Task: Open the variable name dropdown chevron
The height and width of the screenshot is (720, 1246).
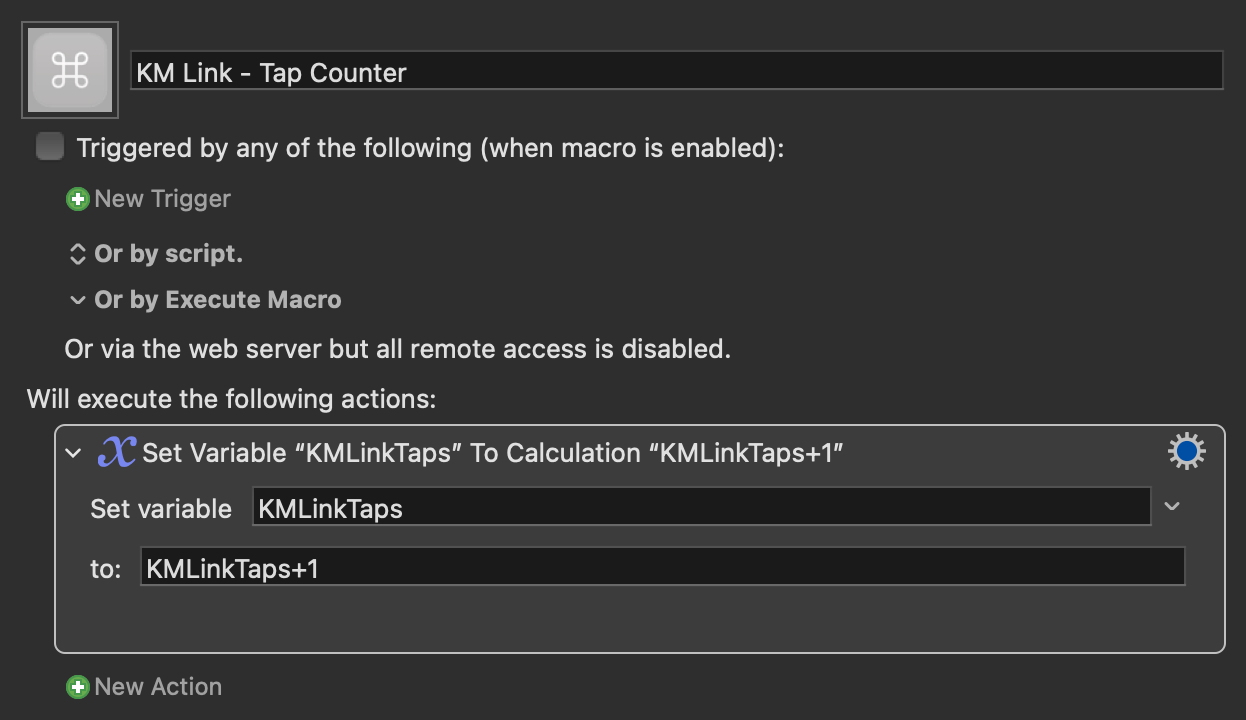Action: pyautogui.click(x=1173, y=506)
